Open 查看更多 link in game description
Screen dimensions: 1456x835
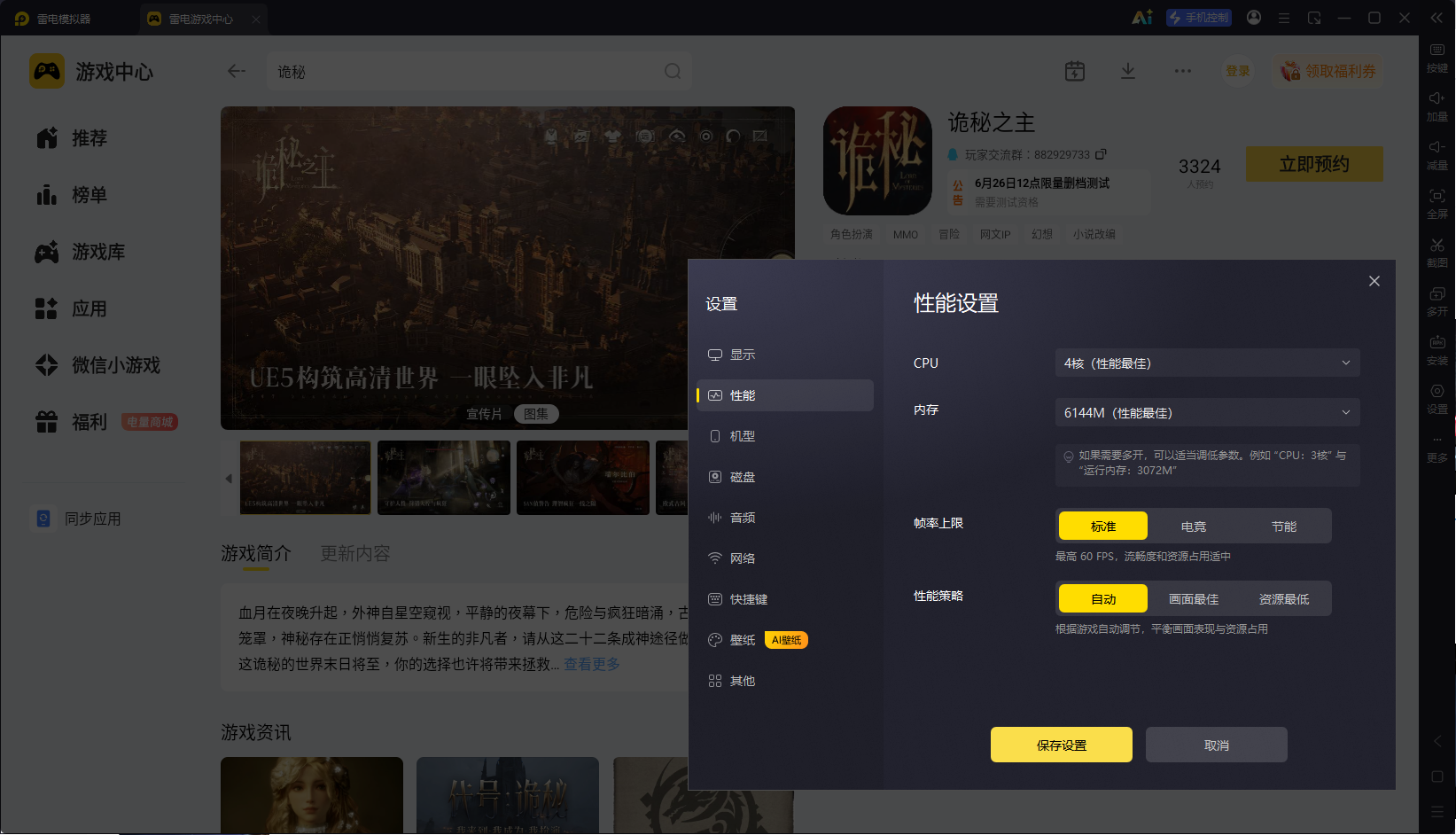(x=592, y=664)
